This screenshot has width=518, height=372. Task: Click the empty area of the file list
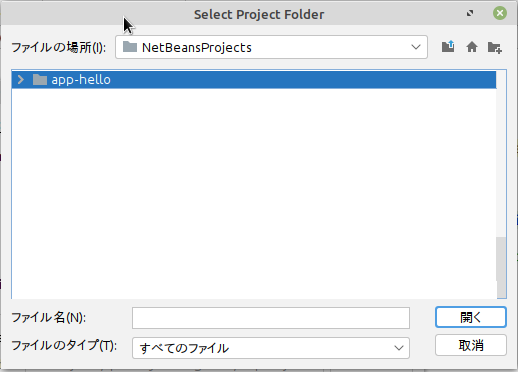click(x=253, y=193)
